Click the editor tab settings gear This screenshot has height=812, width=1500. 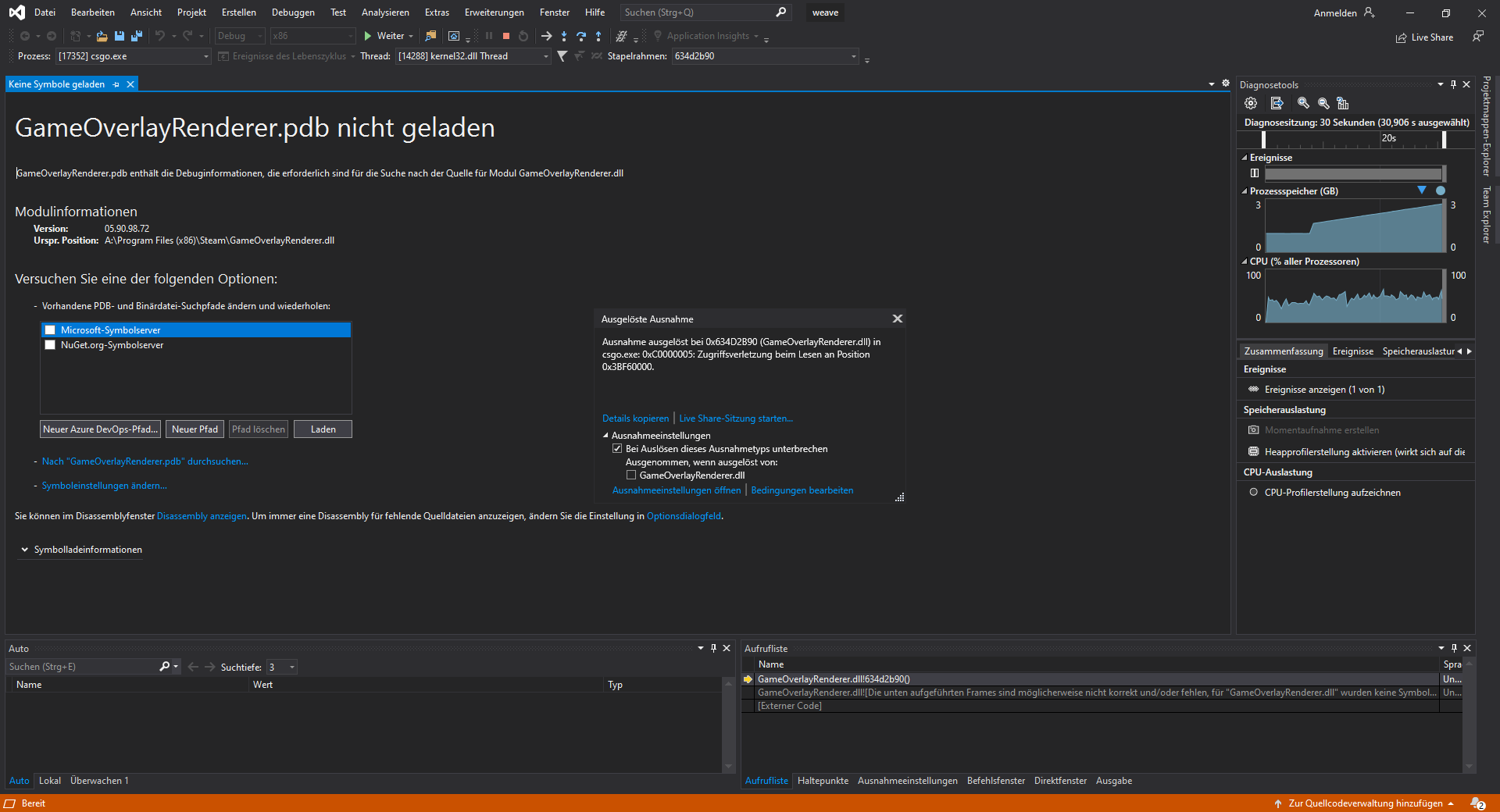tap(1226, 84)
